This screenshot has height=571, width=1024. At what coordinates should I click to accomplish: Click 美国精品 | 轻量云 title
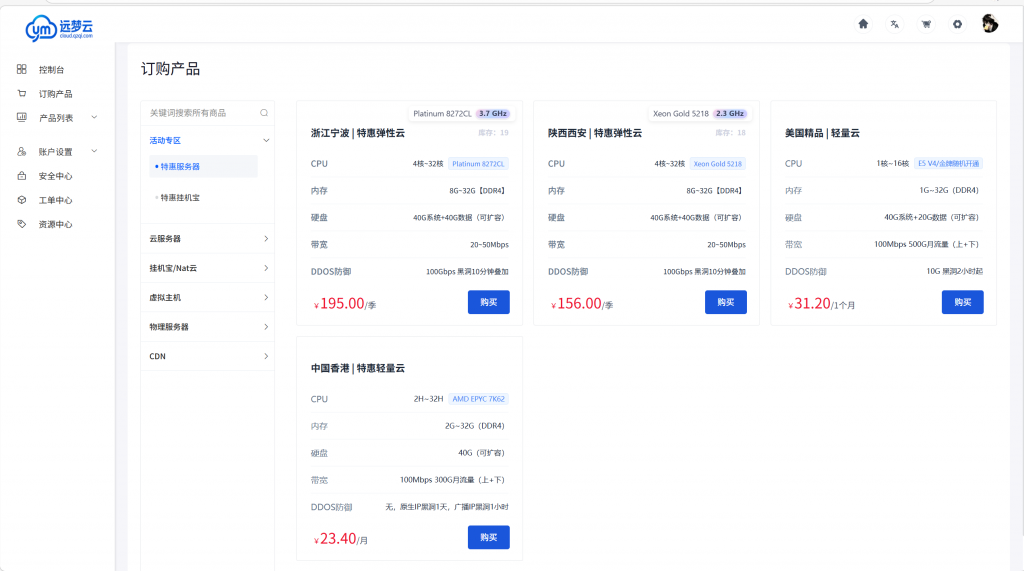822,133
